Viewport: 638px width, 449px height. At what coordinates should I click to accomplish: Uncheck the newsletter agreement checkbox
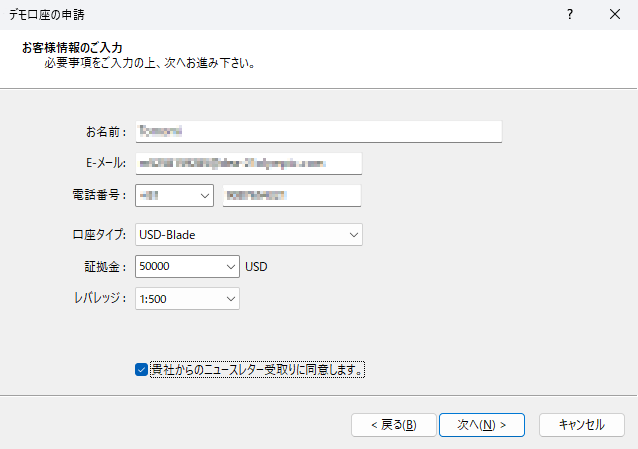click(x=141, y=370)
